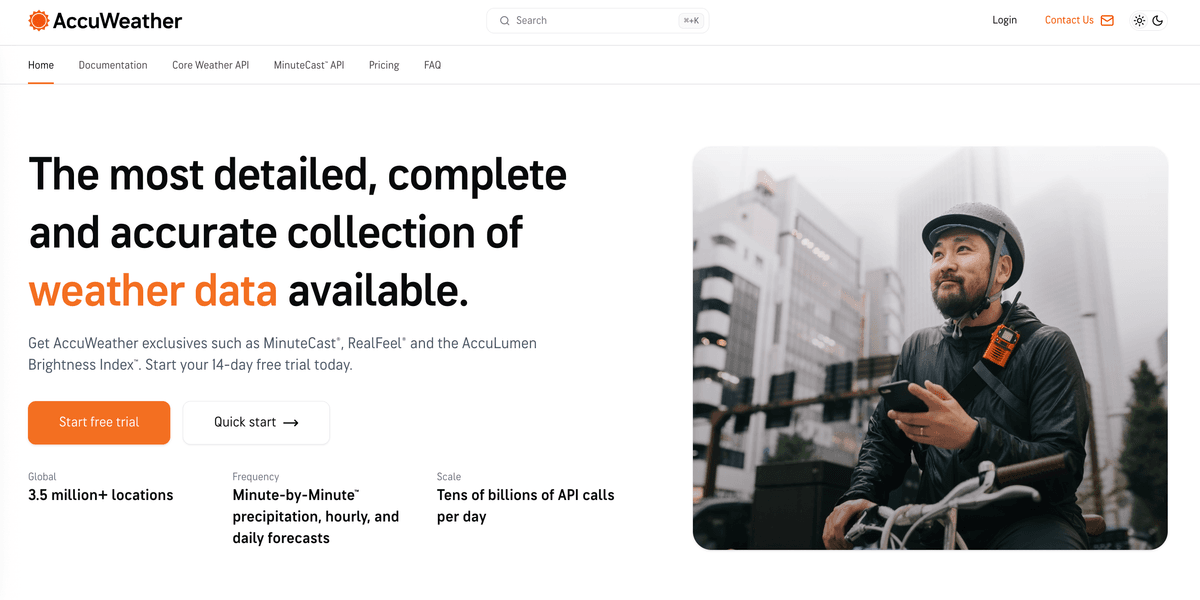Click the search magnifier icon

(x=505, y=20)
